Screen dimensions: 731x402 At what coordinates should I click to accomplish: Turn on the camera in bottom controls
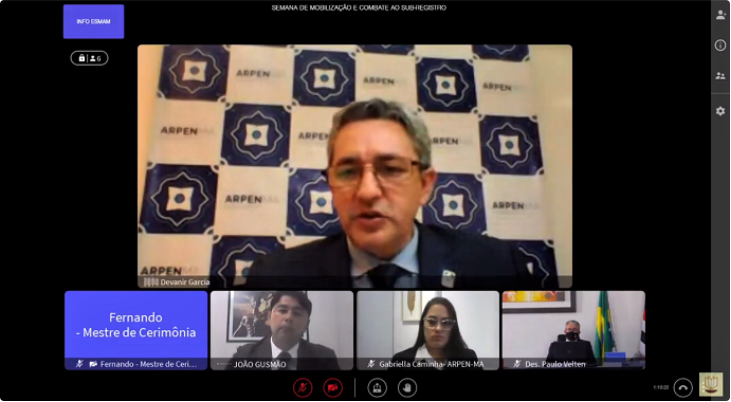[x=332, y=388]
